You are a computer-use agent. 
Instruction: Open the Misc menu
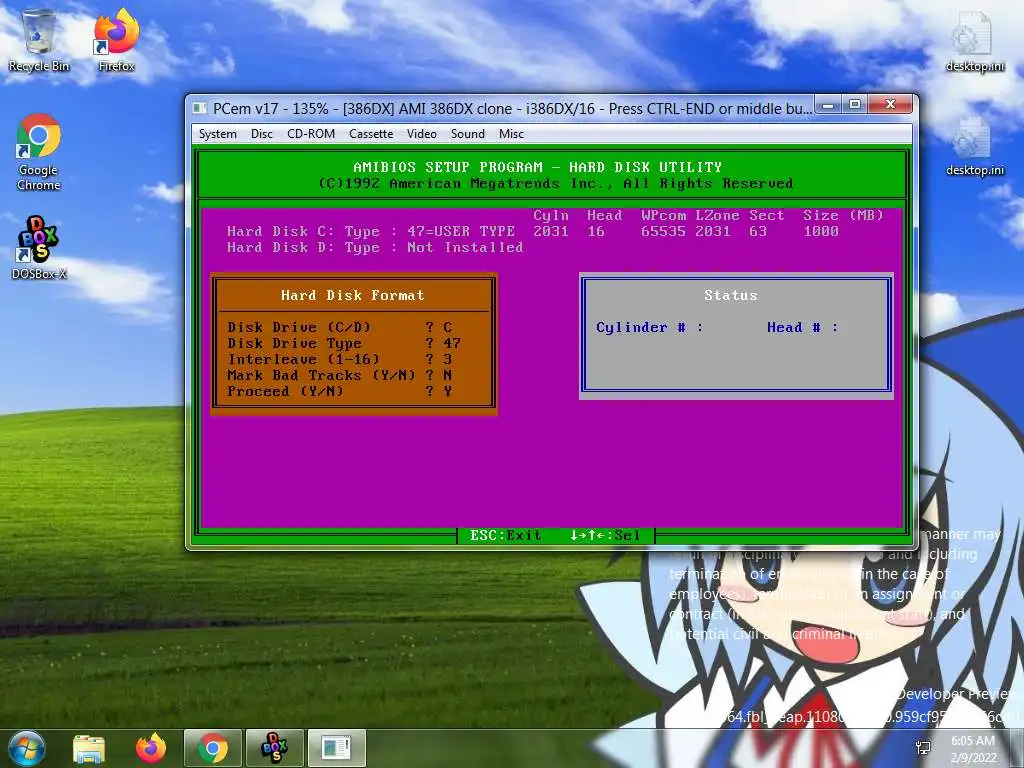511,134
